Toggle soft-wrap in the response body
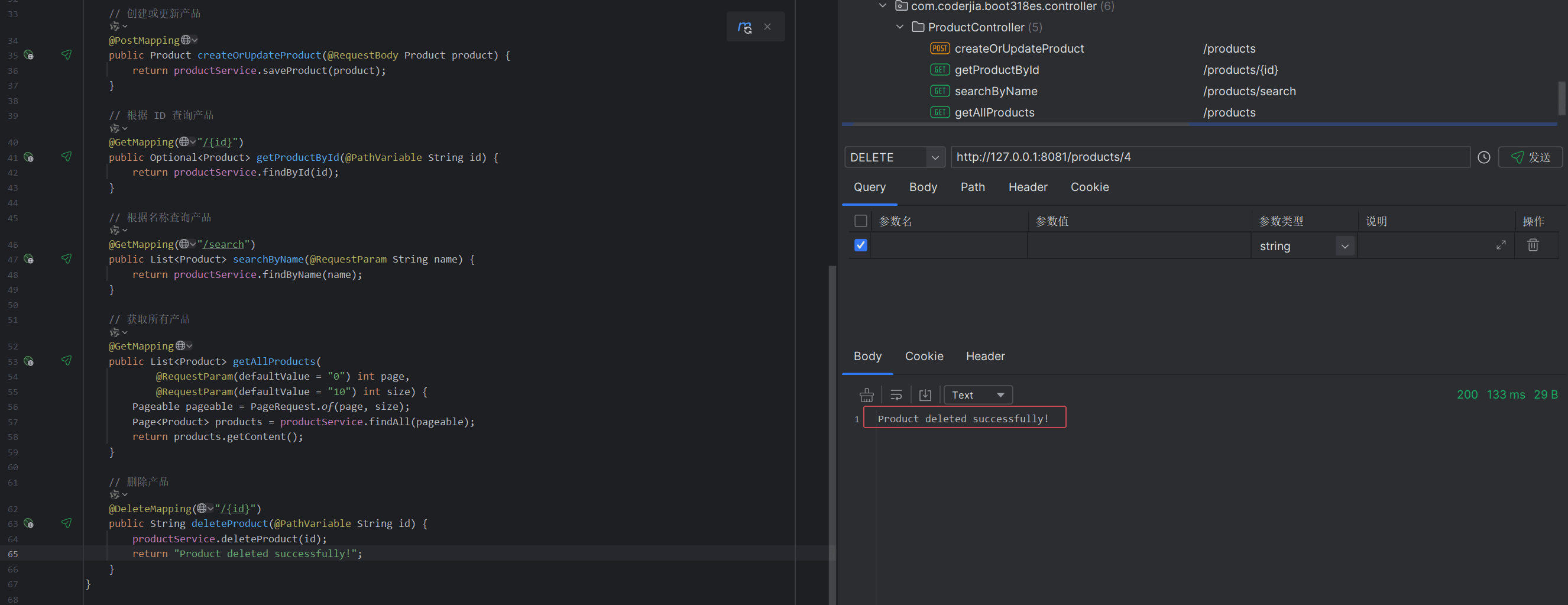Image resolution: width=1568 pixels, height=605 pixels. [896, 396]
